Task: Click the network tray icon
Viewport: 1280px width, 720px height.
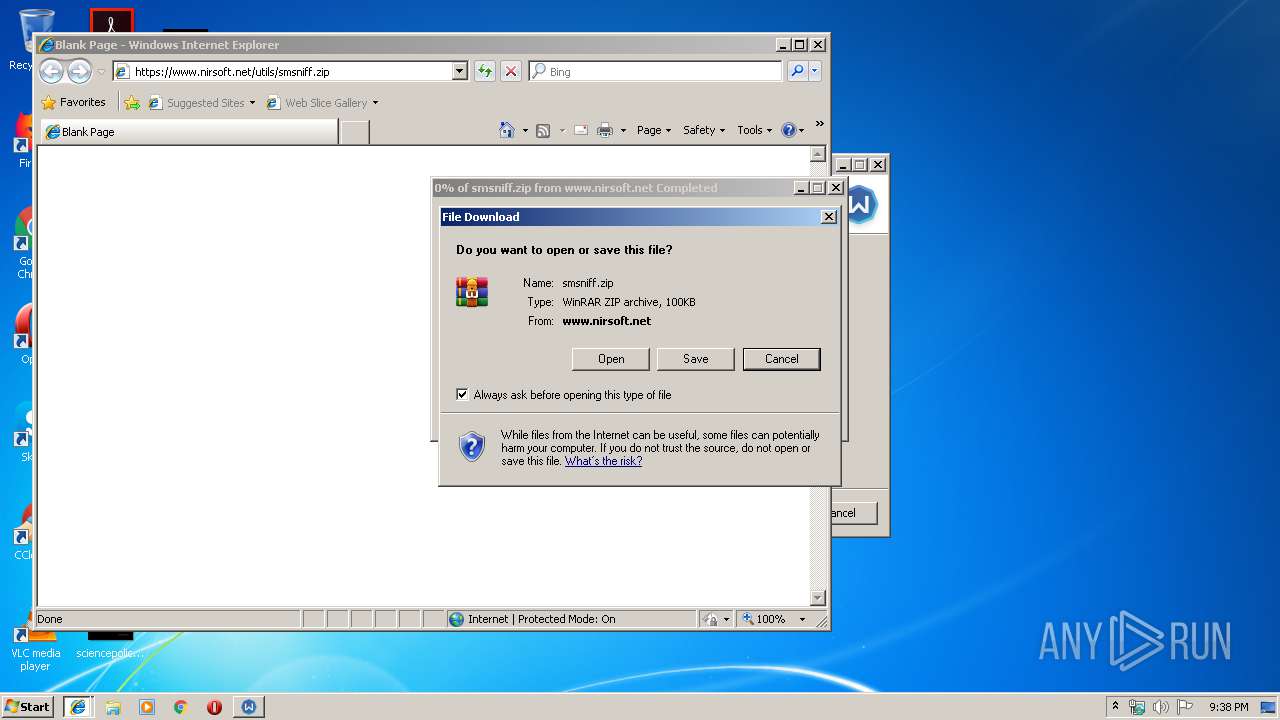Action: 1137,707
